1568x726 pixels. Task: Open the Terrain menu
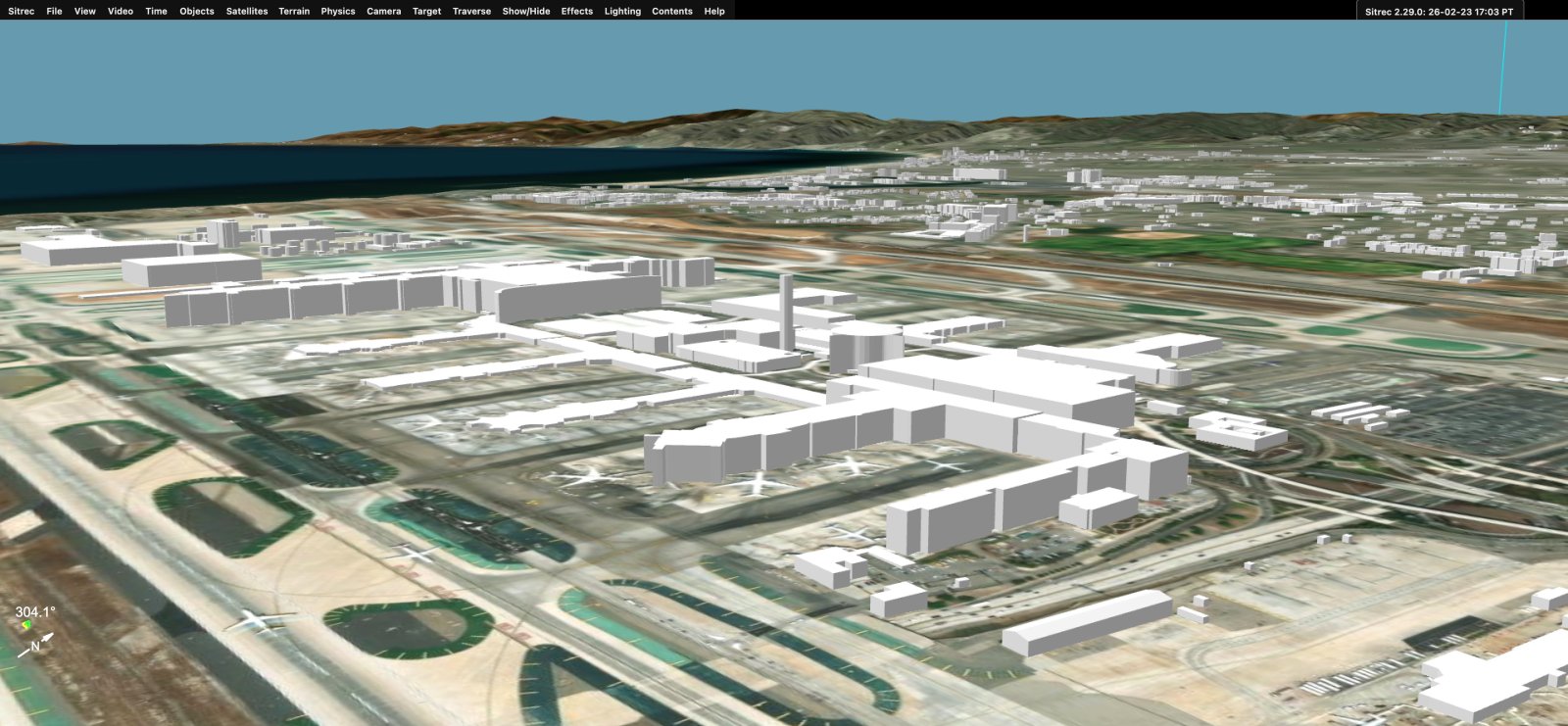(294, 11)
